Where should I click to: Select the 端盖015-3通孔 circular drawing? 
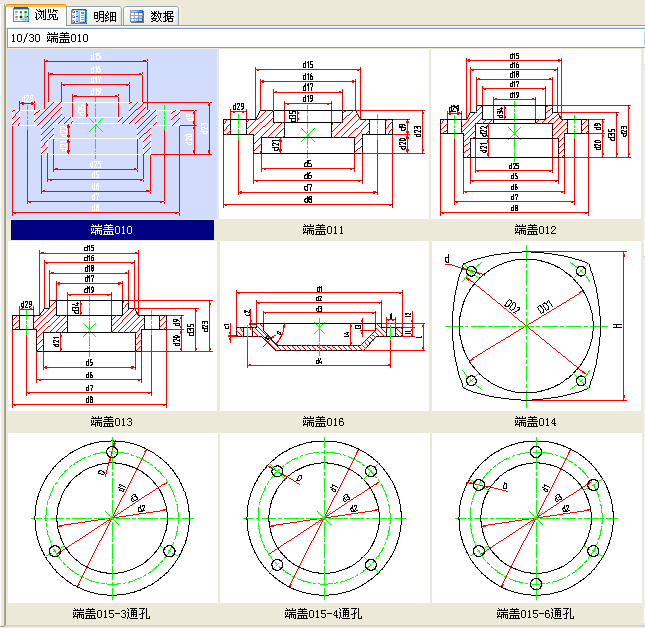pos(110,518)
